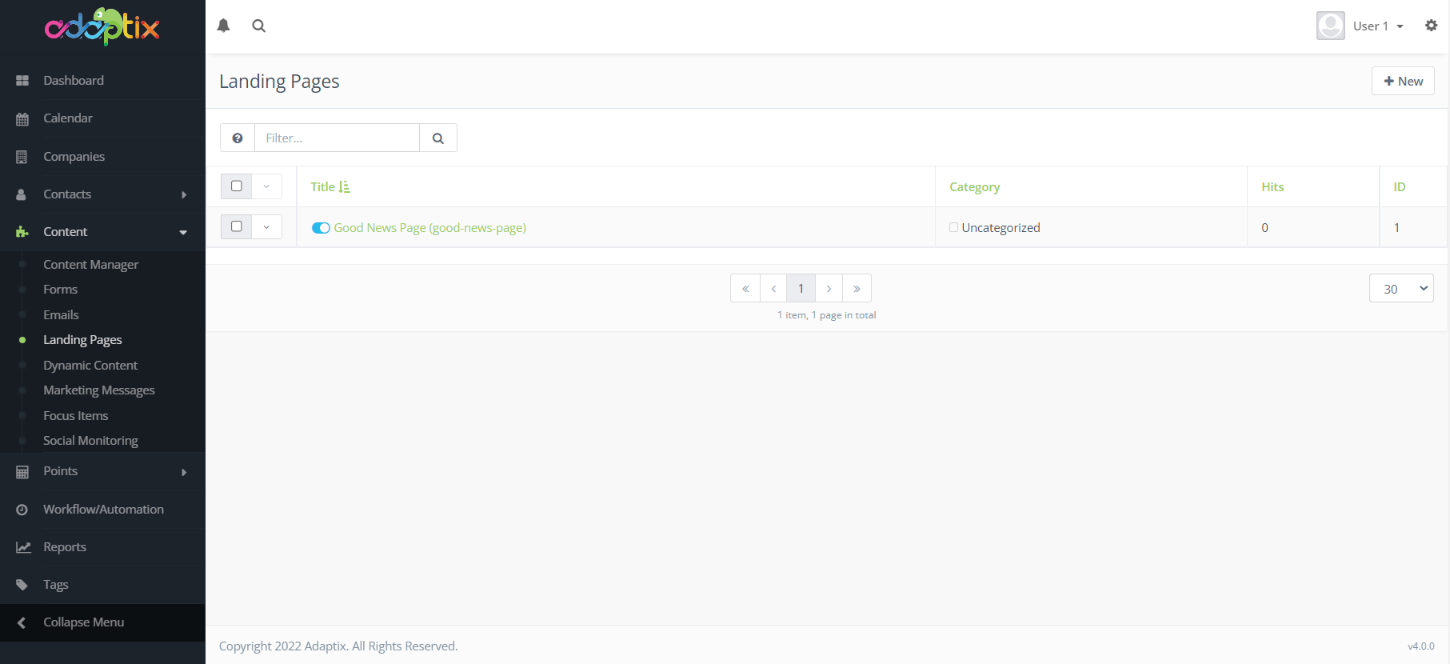
Task: Click inside the Filter input field
Action: tap(337, 137)
